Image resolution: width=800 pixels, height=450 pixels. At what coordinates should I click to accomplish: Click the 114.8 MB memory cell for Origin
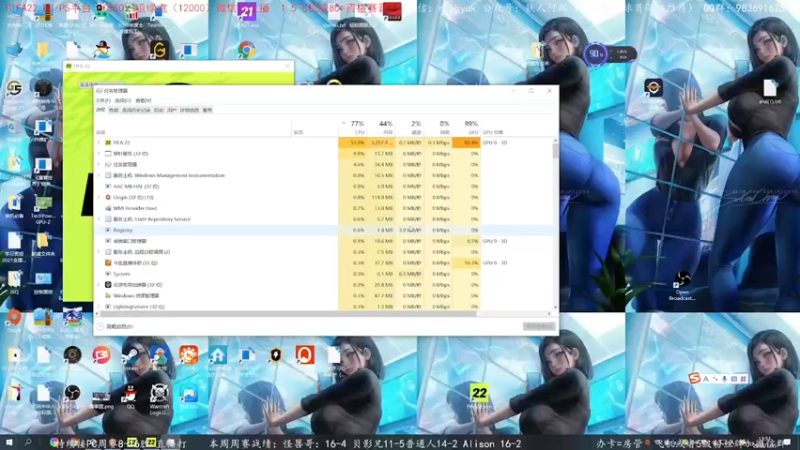point(381,197)
